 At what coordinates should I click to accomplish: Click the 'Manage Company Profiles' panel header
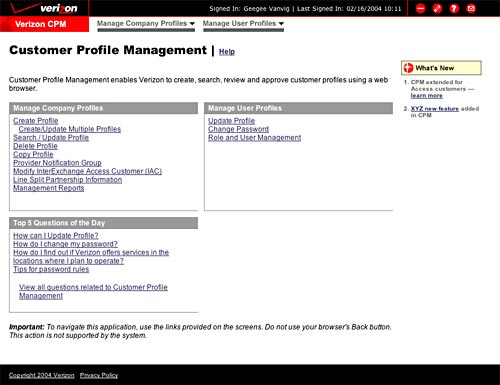pyautogui.click(x=103, y=108)
